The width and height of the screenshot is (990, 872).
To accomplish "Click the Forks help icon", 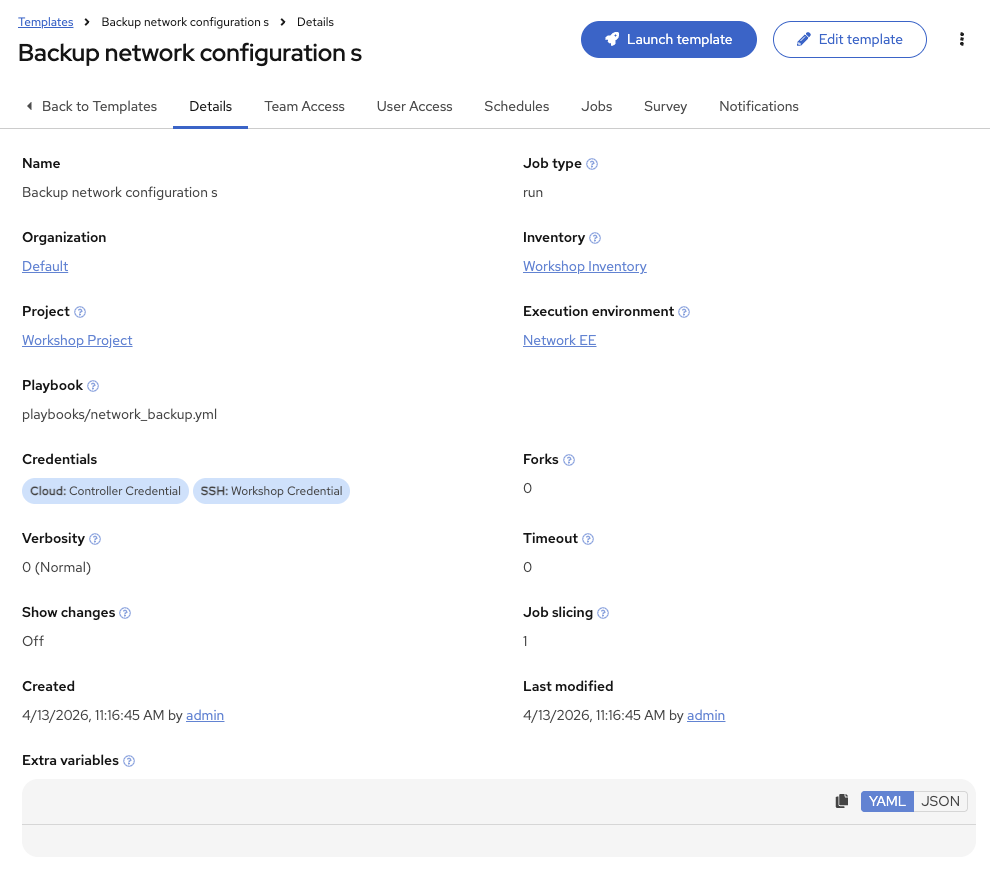I will 569,460.
